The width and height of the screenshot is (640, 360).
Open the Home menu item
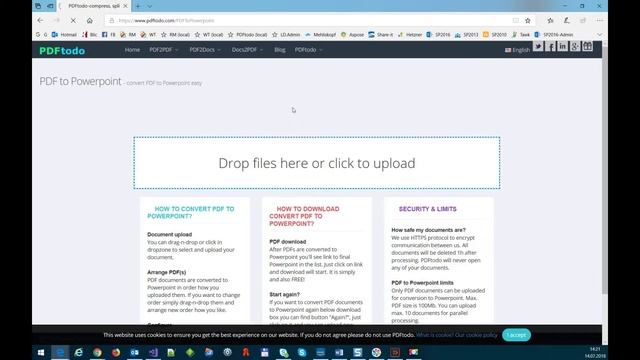132,50
